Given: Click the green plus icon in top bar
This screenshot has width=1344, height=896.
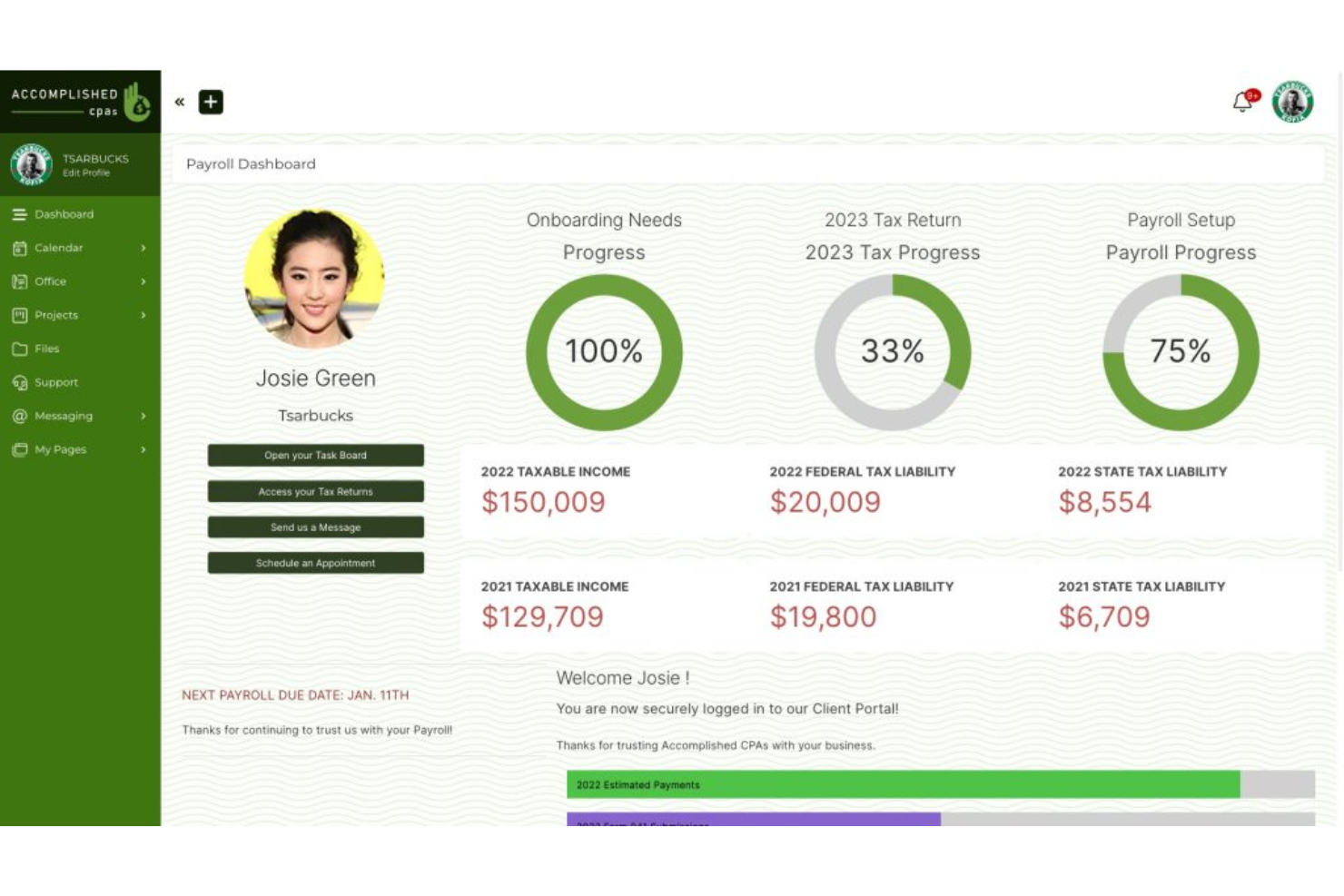Looking at the screenshot, I should click(x=210, y=102).
